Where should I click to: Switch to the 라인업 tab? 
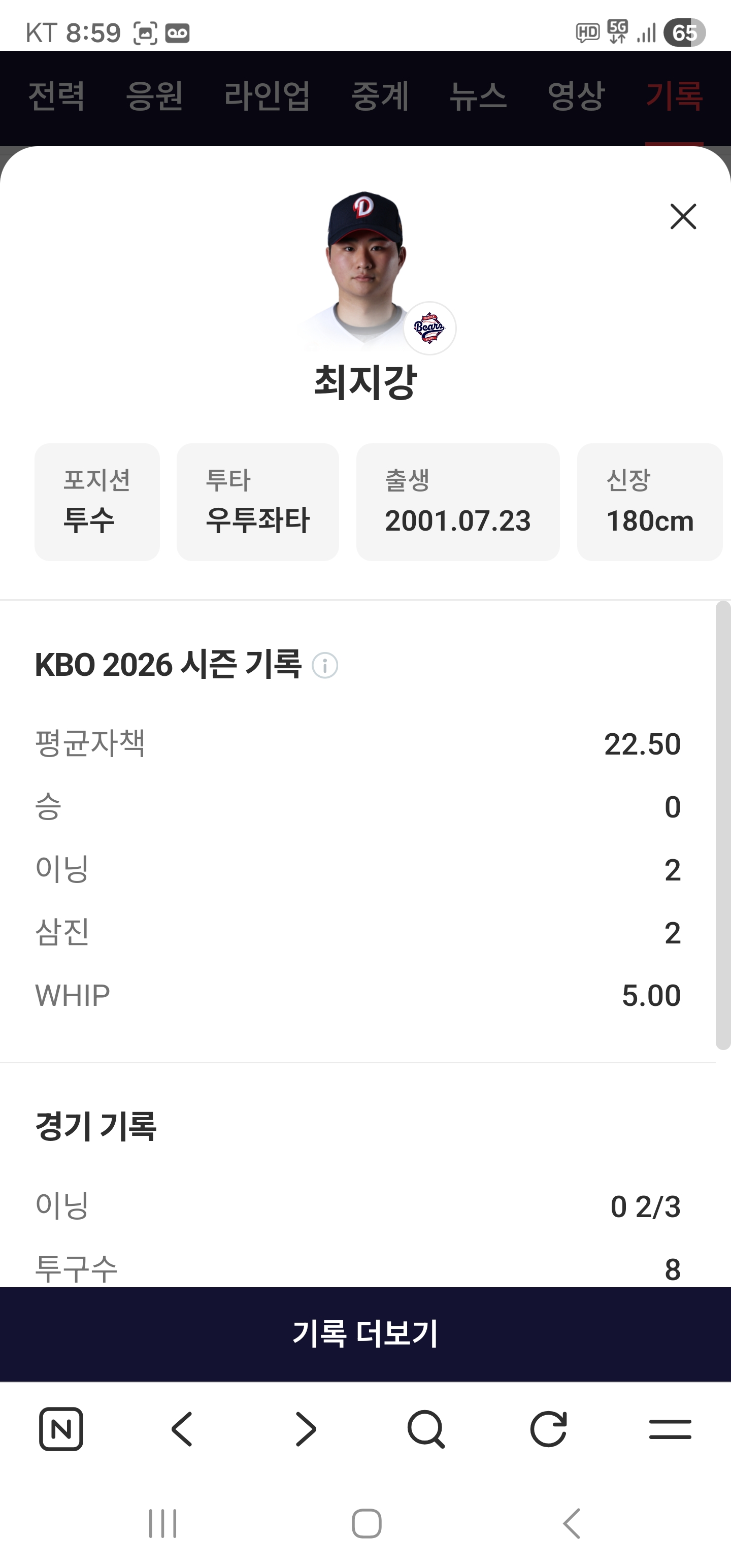[267, 96]
